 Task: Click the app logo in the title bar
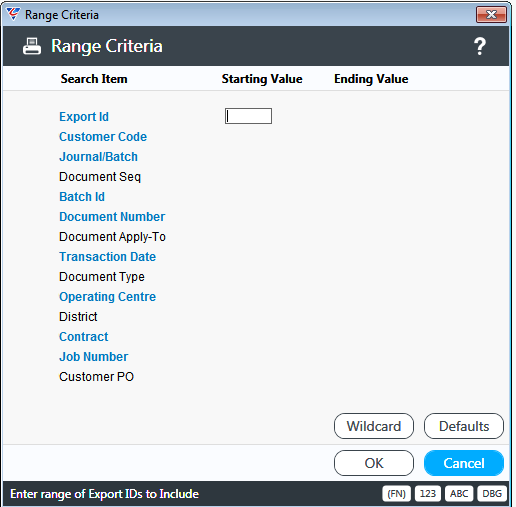pyautogui.click(x=13, y=14)
